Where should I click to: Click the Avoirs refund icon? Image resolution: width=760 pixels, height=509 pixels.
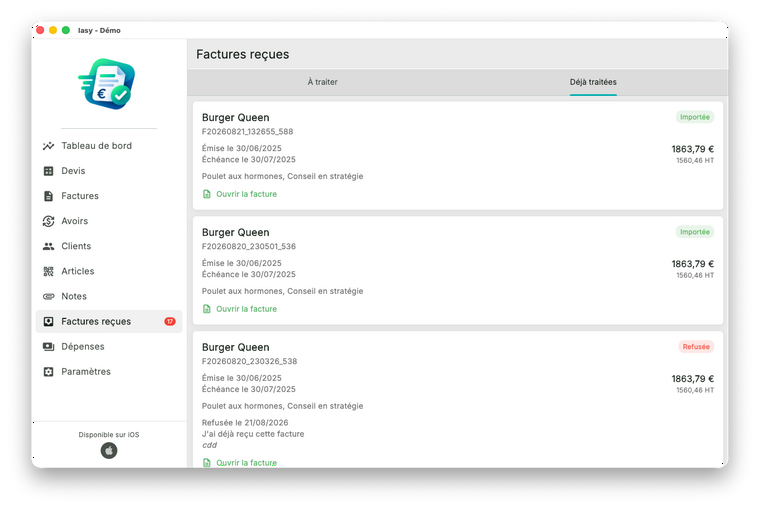tap(48, 221)
